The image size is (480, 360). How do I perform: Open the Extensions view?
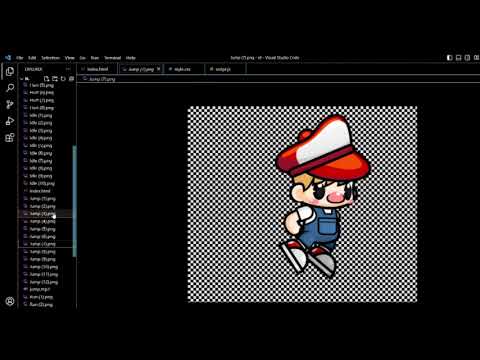point(10,137)
